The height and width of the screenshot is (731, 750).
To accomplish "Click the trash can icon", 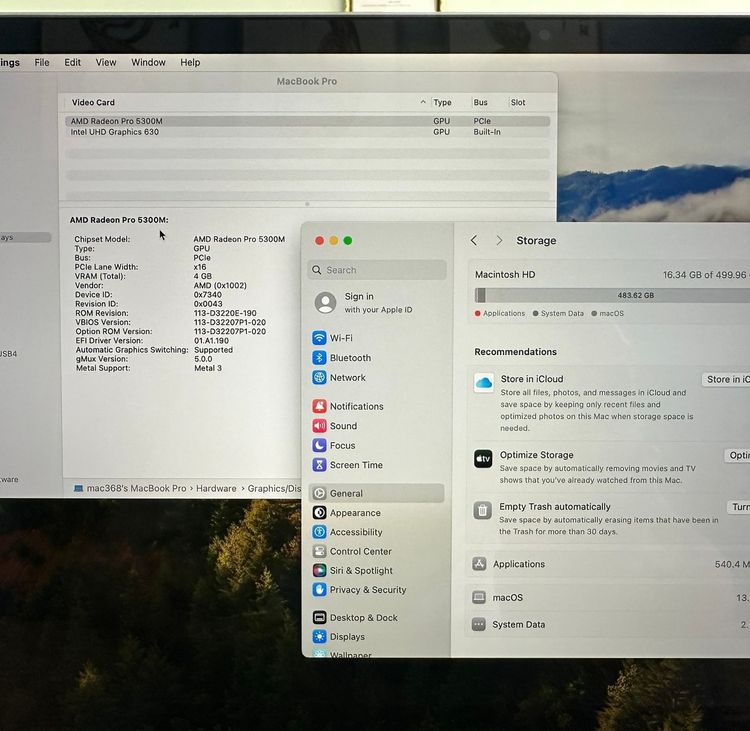I will (x=483, y=510).
